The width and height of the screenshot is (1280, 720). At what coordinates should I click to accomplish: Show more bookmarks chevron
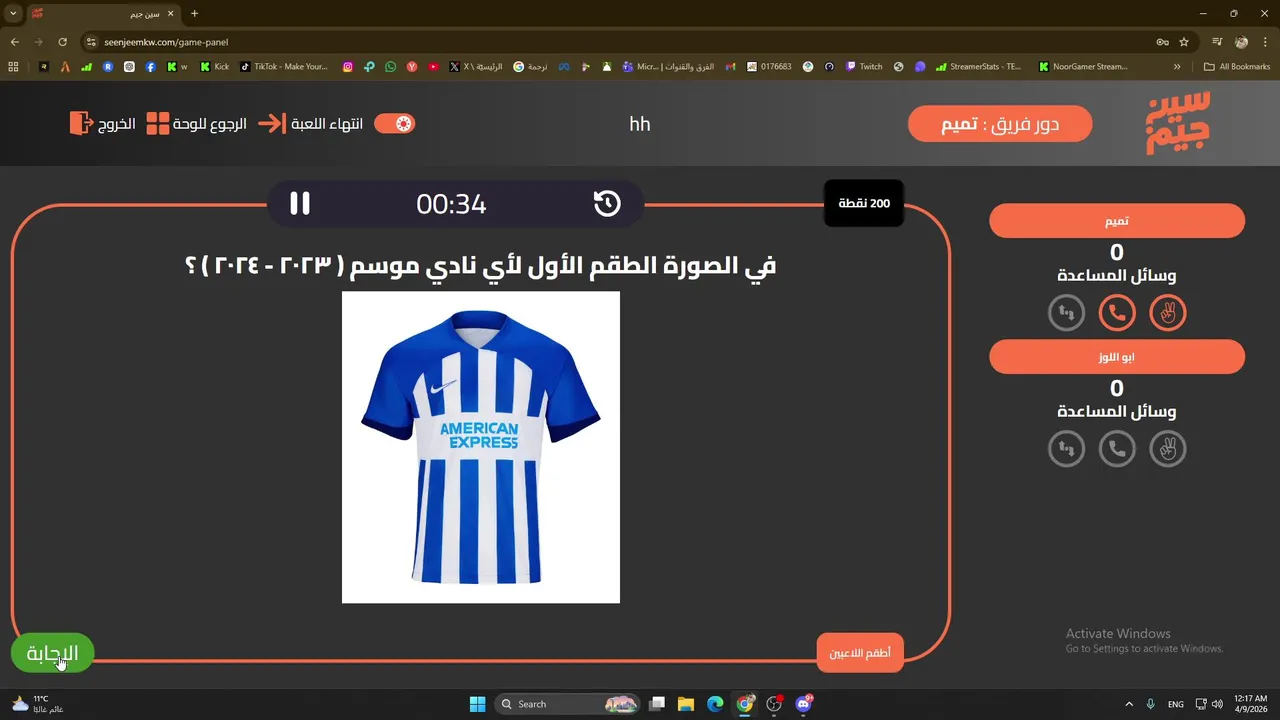[x=1177, y=67]
